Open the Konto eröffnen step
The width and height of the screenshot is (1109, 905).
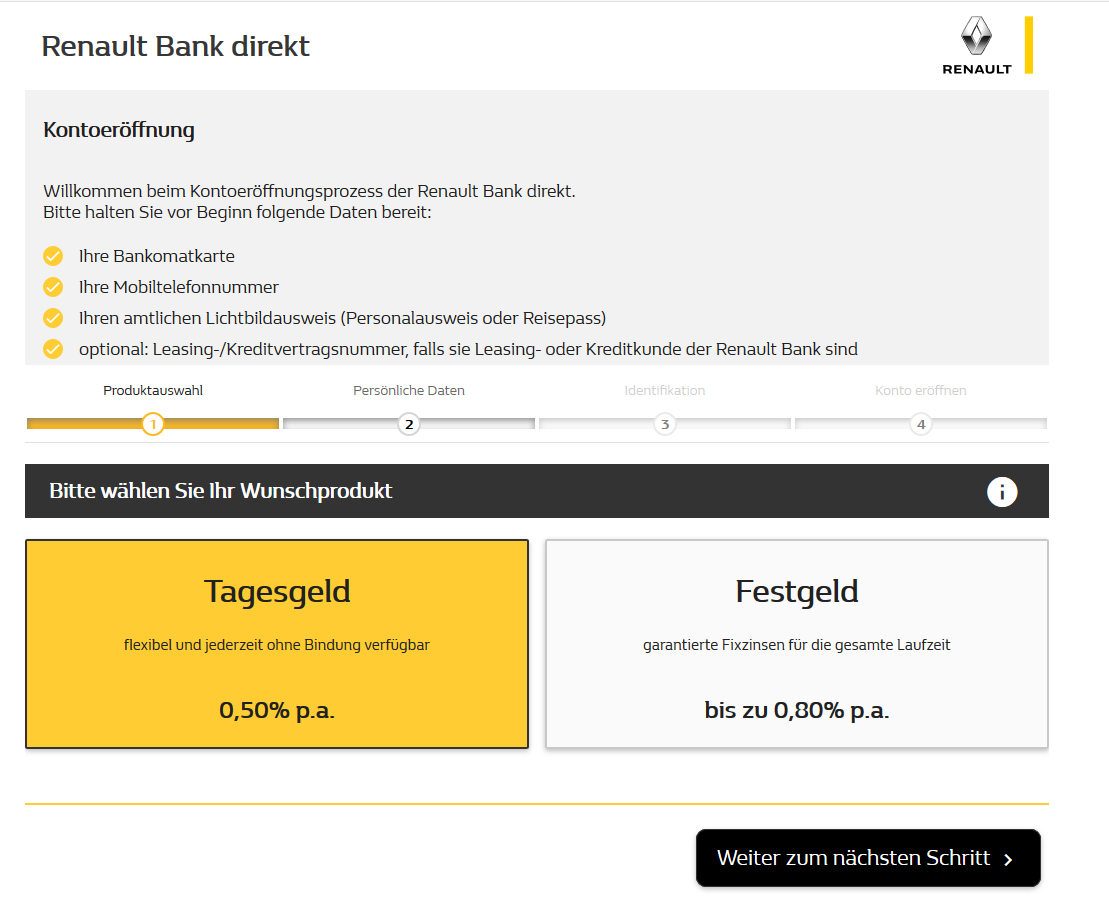click(x=920, y=390)
